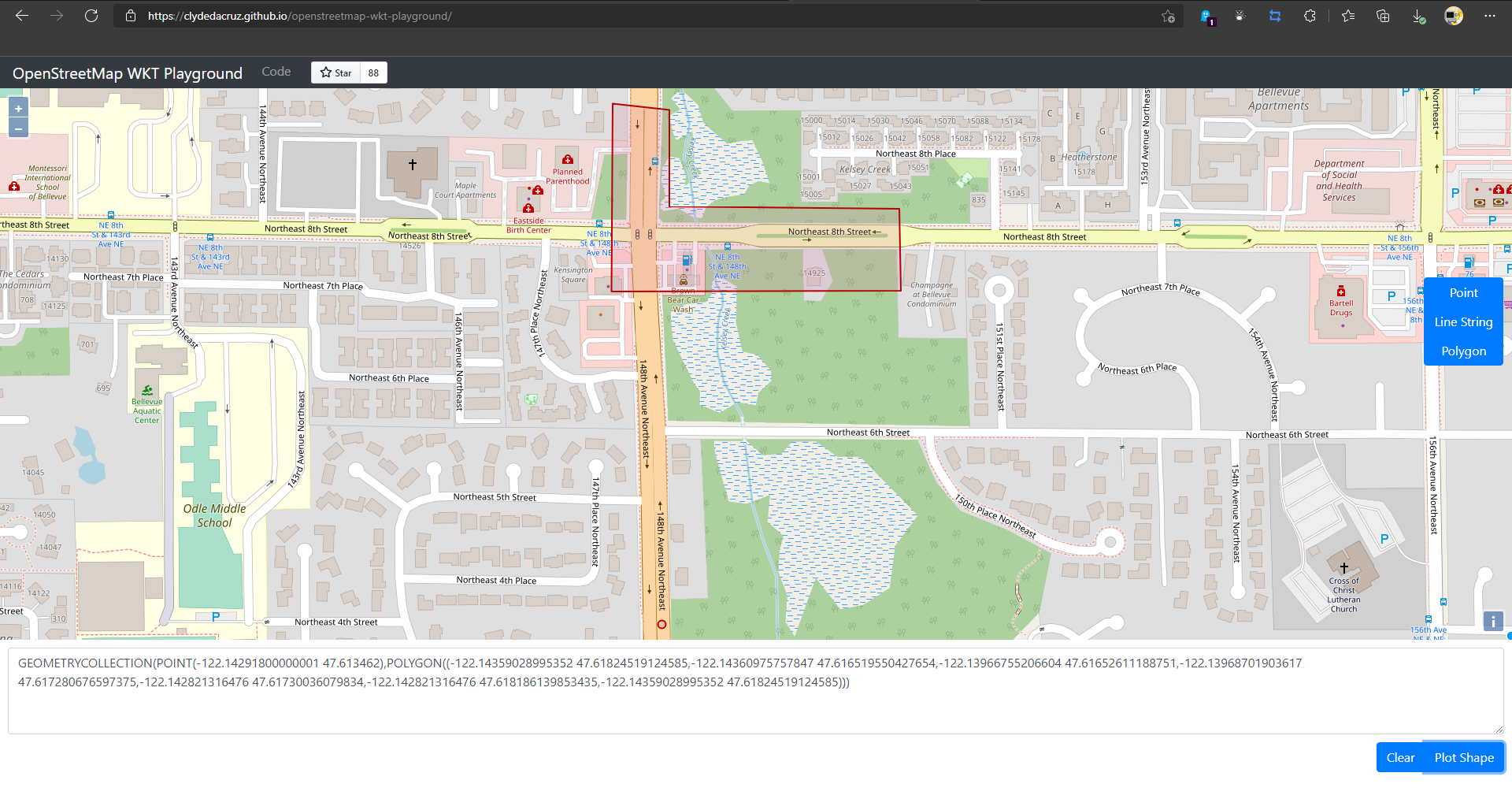This screenshot has height=795, width=1512.
Task: Open browser extensions puzzle icon
Action: [1310, 16]
